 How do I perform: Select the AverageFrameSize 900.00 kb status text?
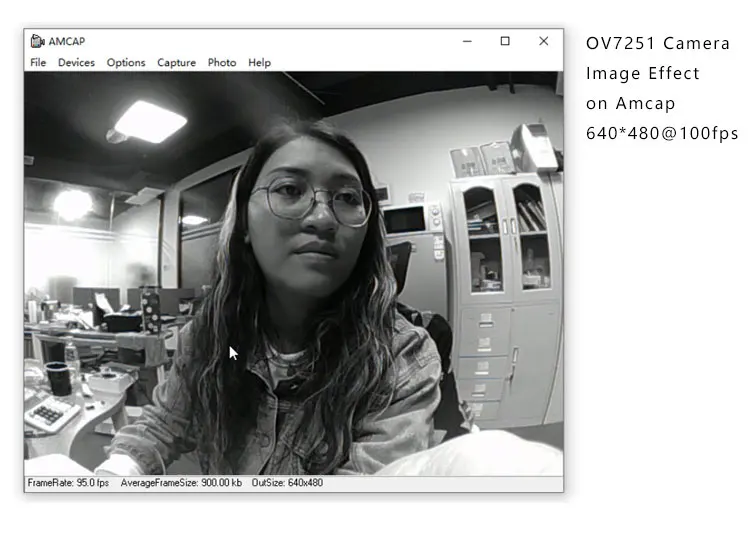181,483
